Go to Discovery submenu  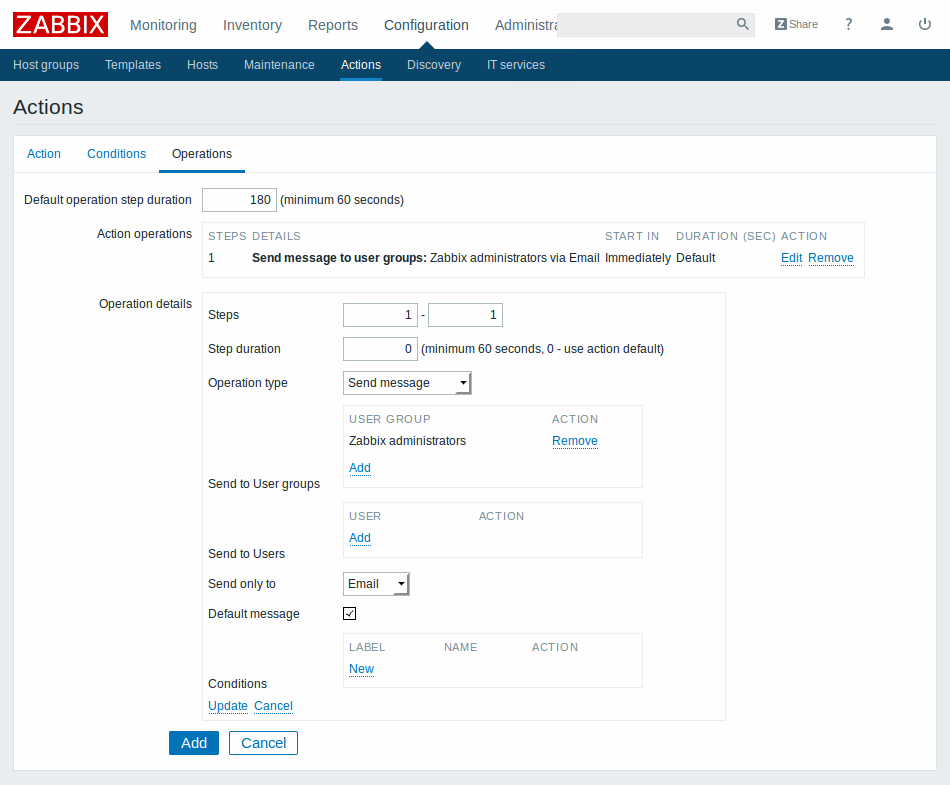[434, 65]
